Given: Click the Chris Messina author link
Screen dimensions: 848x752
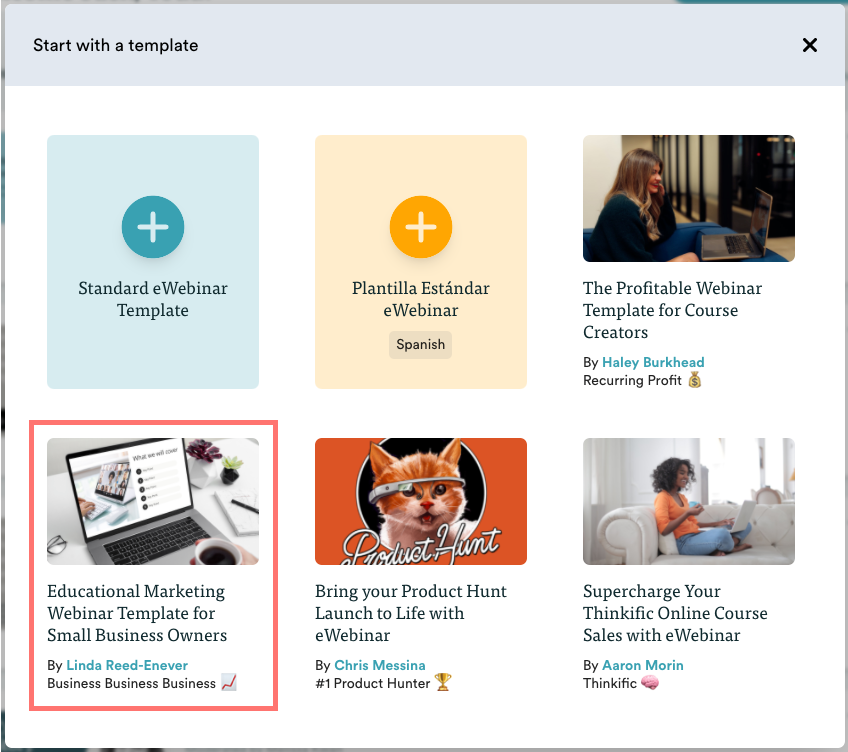Looking at the screenshot, I should [x=379, y=665].
